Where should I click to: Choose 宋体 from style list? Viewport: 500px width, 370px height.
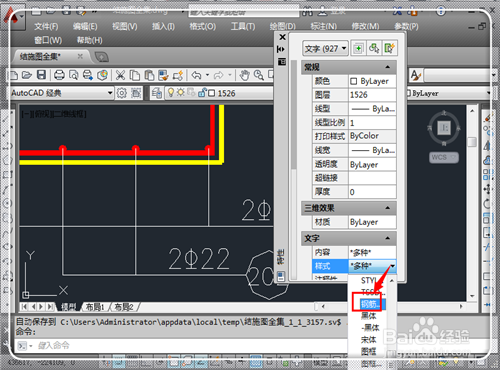pyautogui.click(x=369, y=340)
